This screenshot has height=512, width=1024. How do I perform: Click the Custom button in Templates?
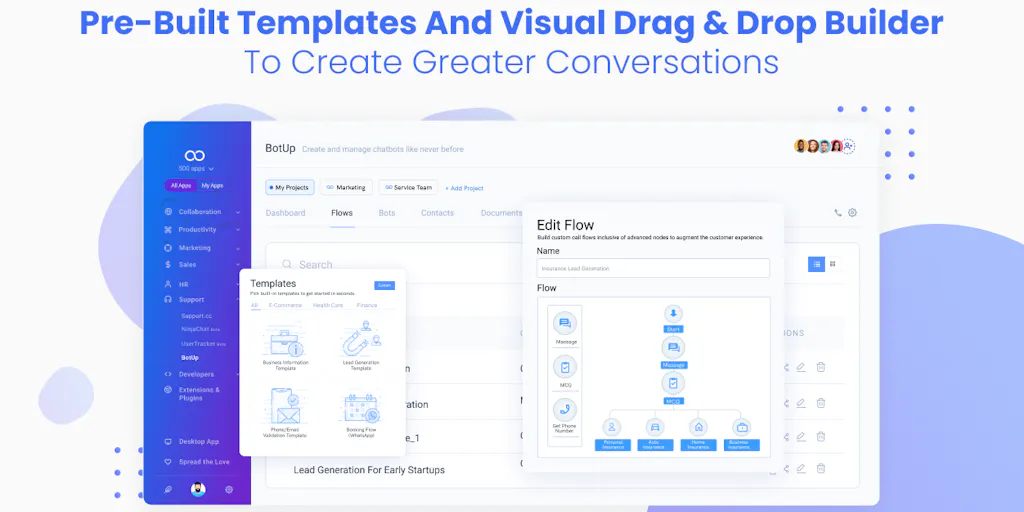click(x=385, y=285)
